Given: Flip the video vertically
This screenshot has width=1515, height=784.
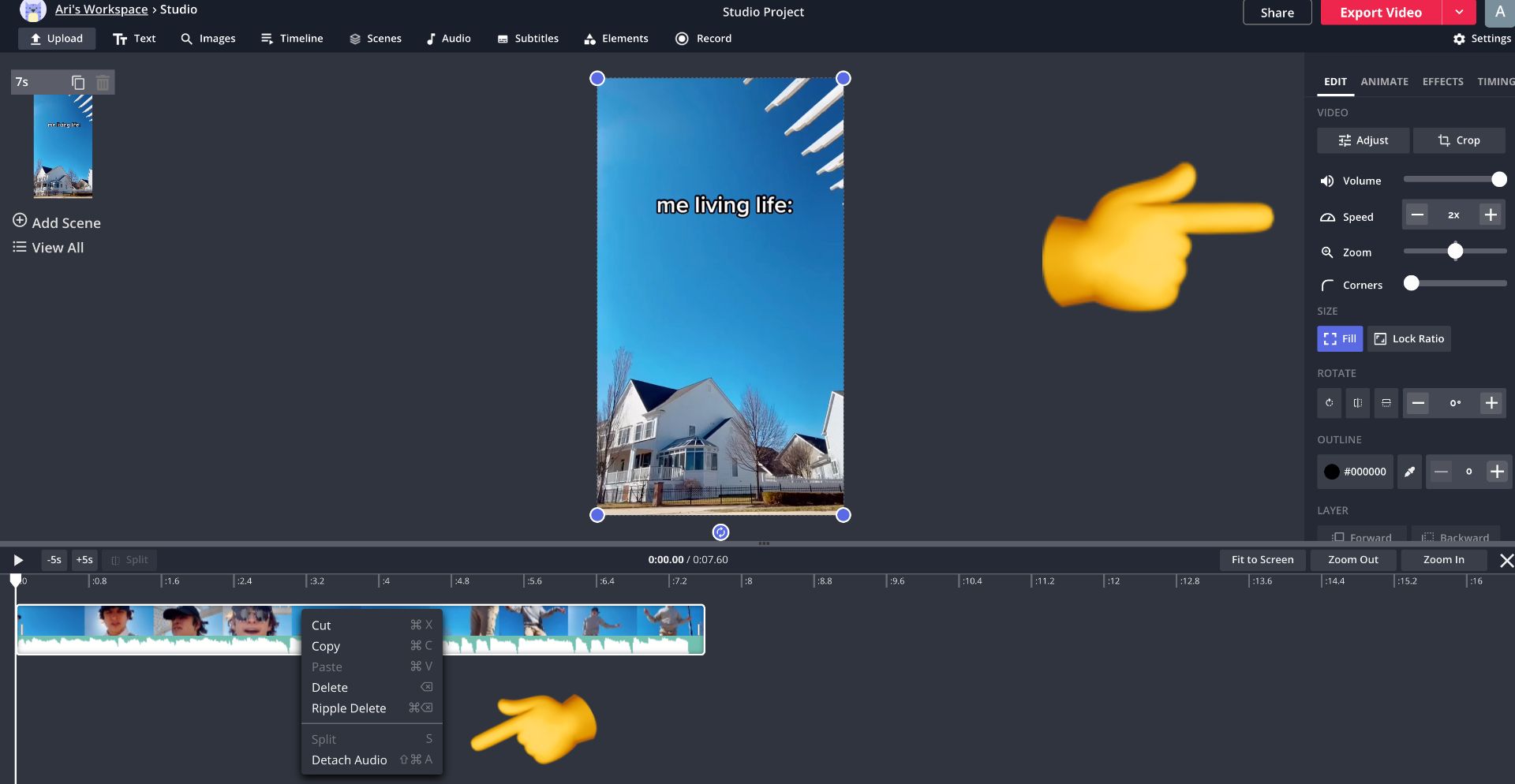Looking at the screenshot, I should pyautogui.click(x=1386, y=403).
